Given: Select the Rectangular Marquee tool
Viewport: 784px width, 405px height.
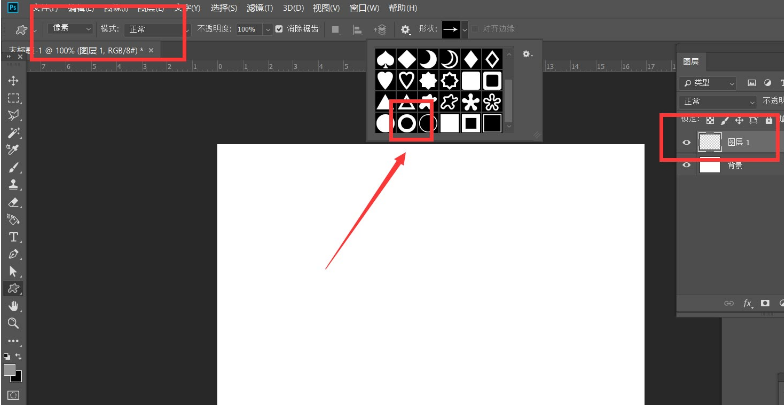Looking at the screenshot, I should (13, 98).
